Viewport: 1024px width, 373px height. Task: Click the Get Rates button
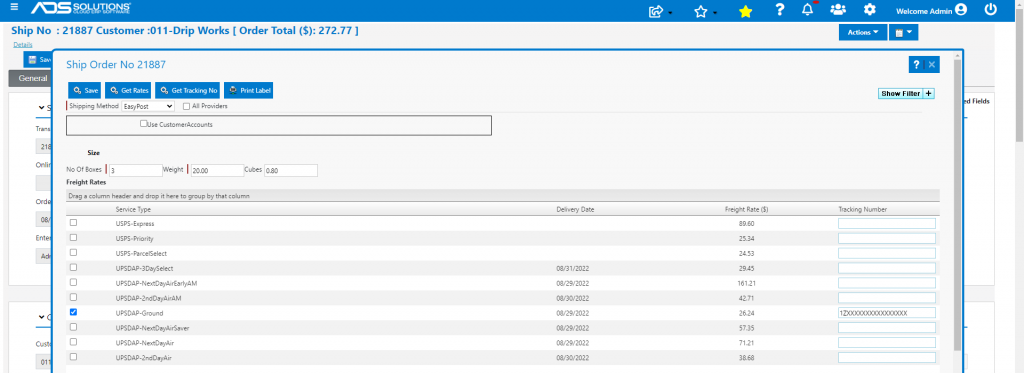coord(129,90)
